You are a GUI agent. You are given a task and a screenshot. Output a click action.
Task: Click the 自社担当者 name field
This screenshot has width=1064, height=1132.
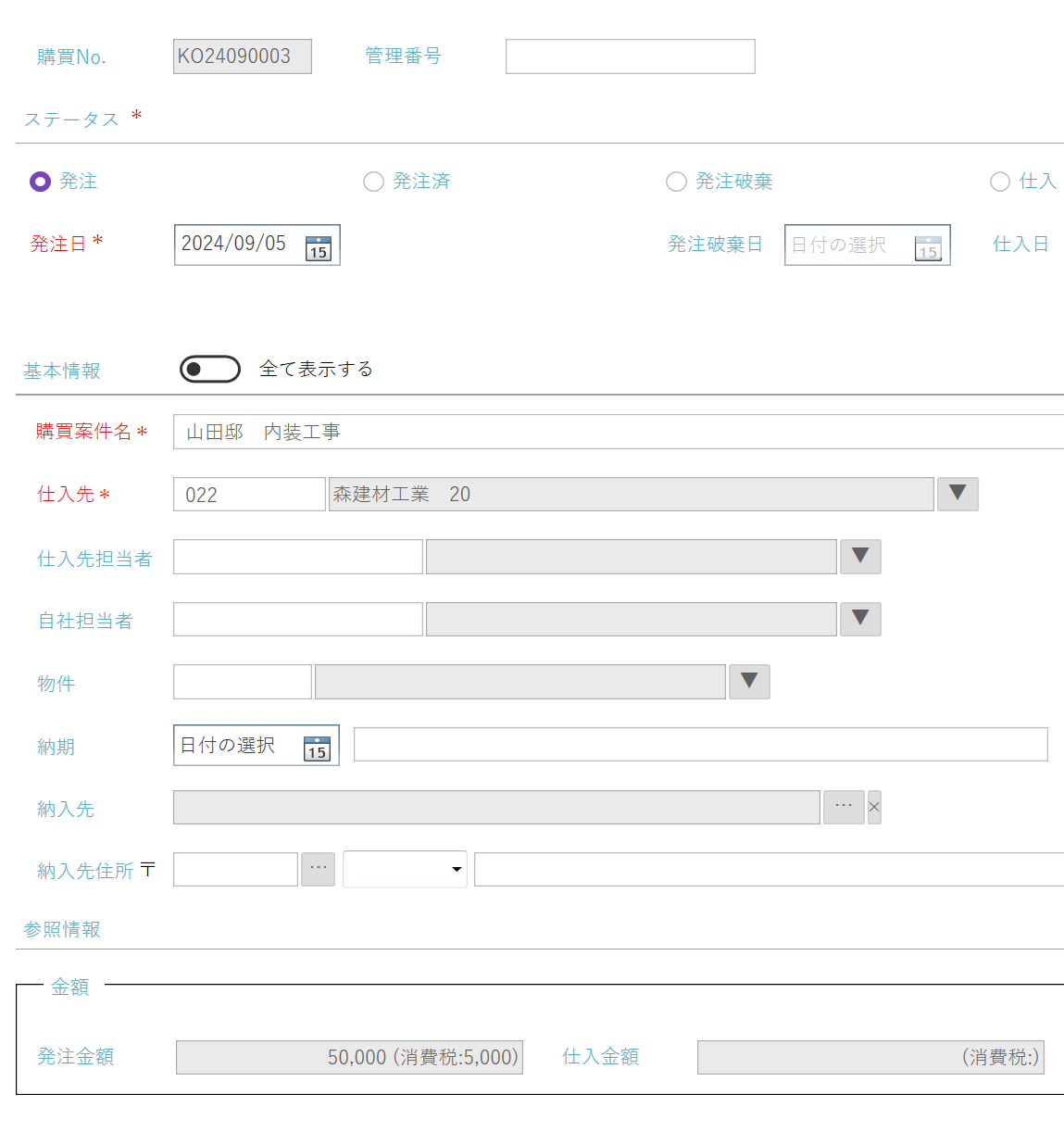point(632,619)
